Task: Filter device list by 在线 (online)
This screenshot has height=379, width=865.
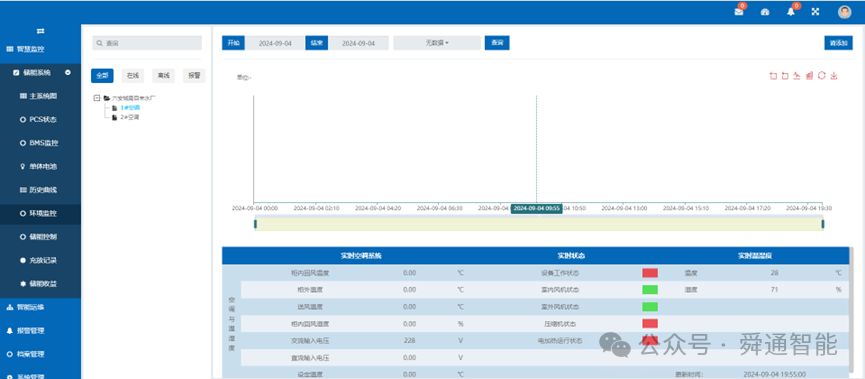Action: (x=132, y=76)
